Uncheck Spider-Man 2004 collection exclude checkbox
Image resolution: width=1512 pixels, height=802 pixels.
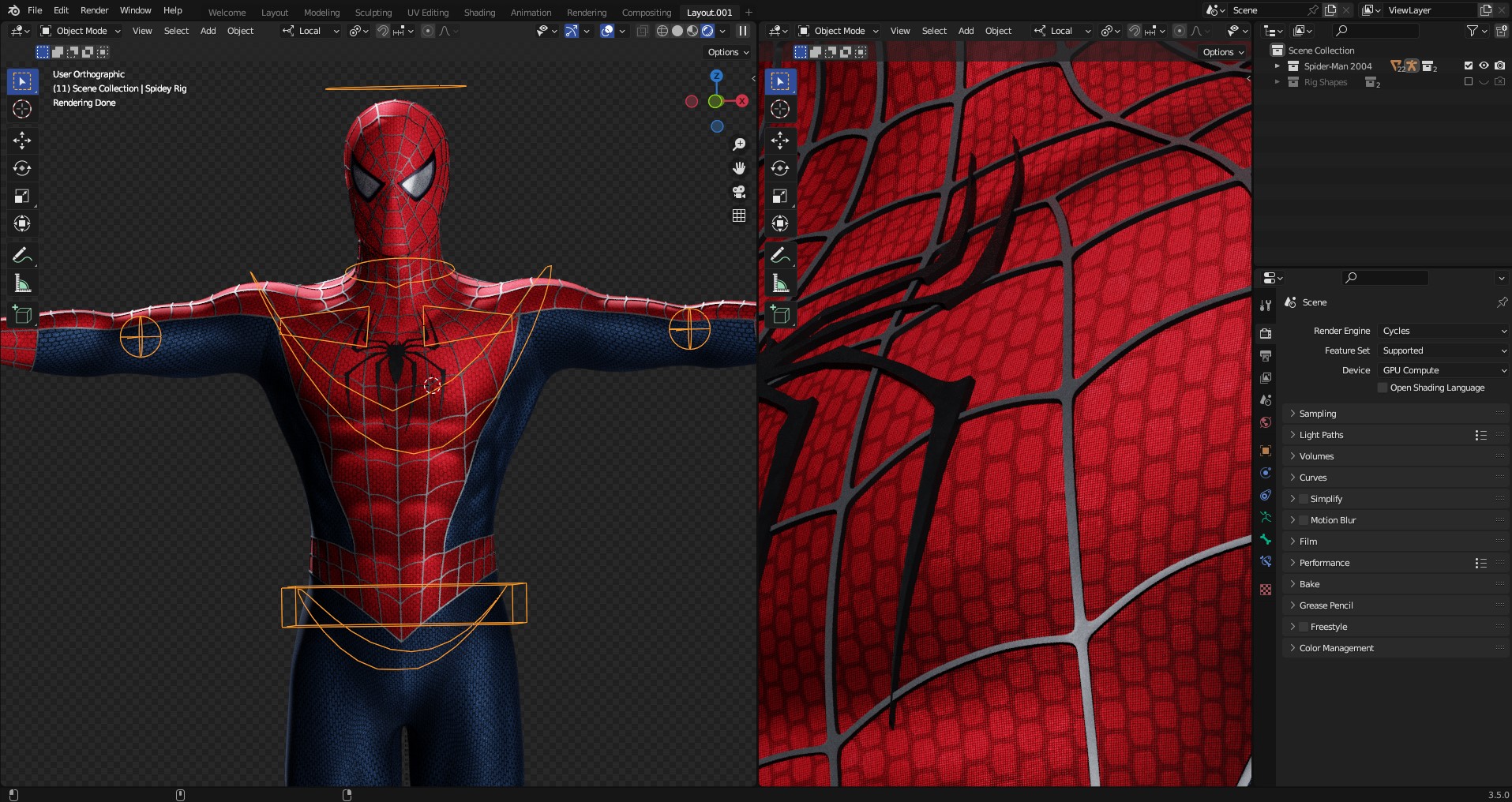point(1469,66)
